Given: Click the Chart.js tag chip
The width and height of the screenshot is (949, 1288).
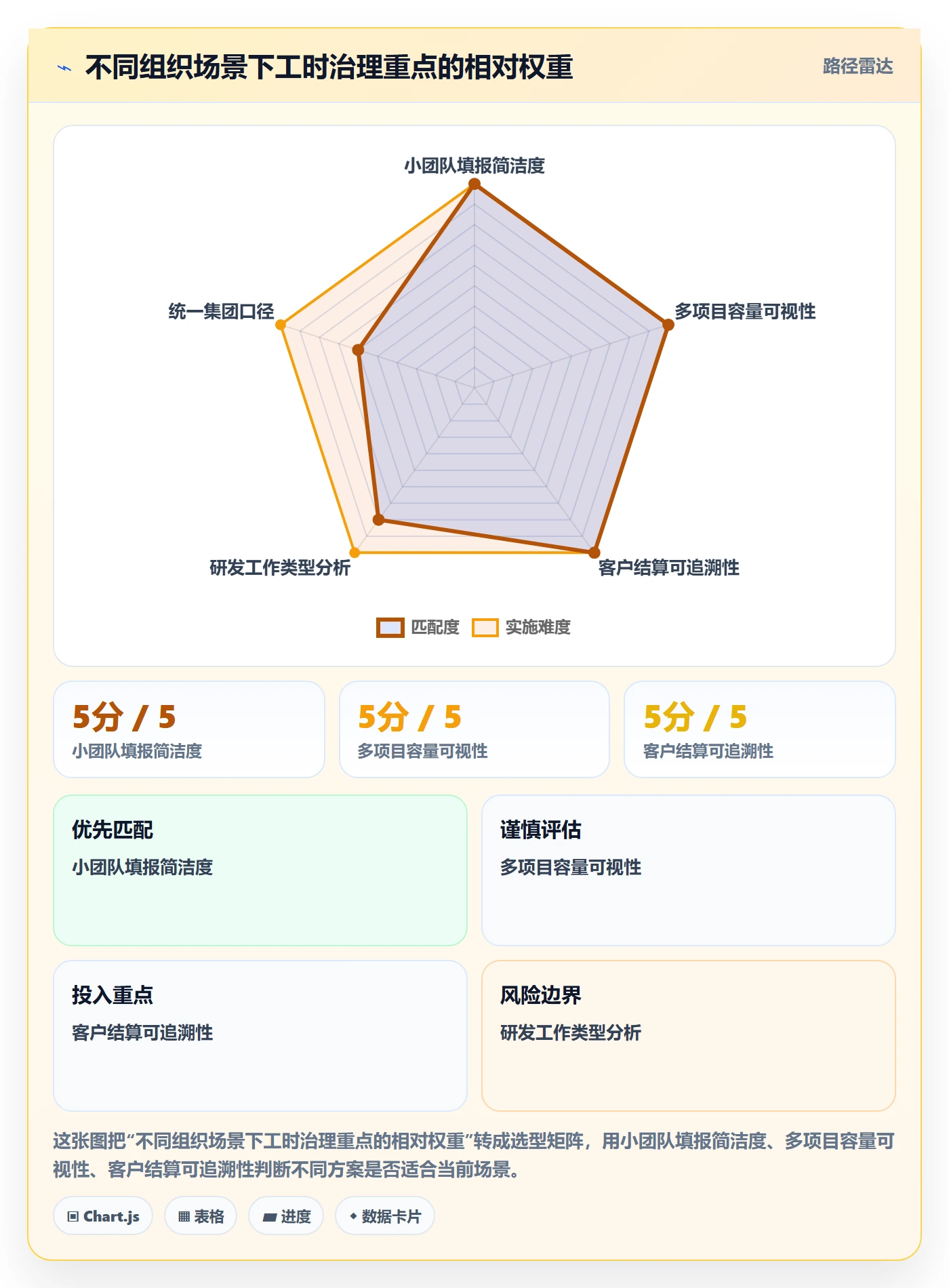Looking at the screenshot, I should point(103,1216).
